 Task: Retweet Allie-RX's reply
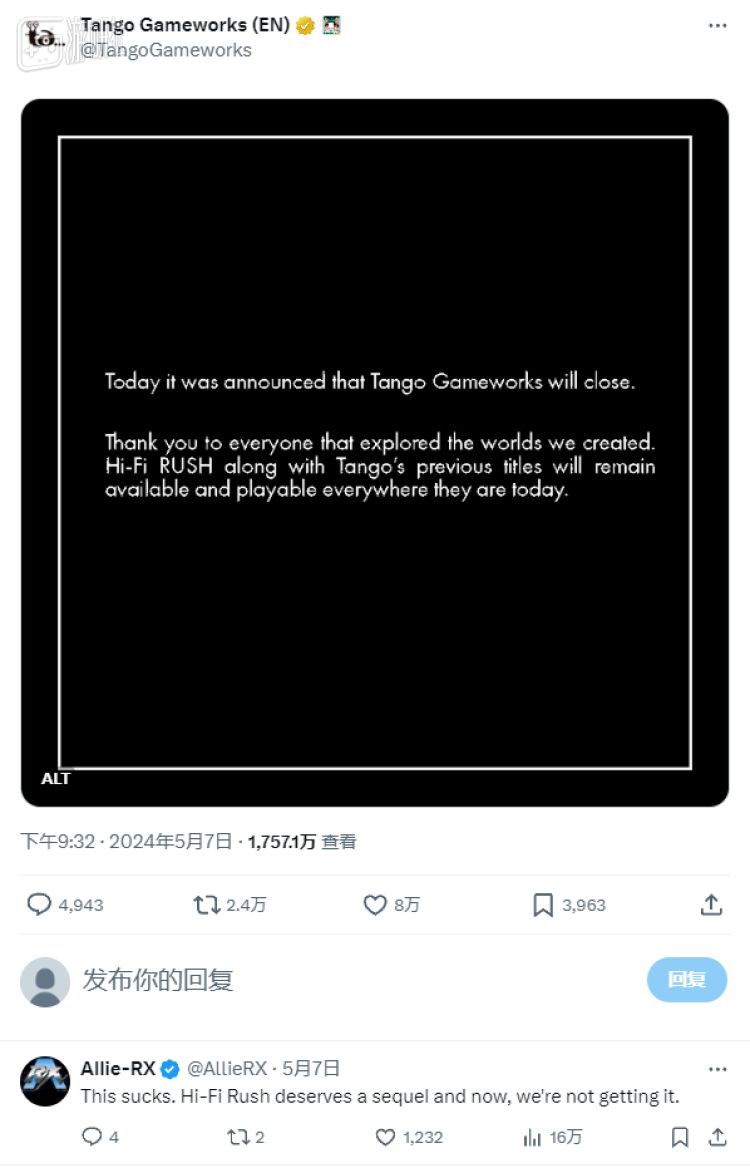238,1137
